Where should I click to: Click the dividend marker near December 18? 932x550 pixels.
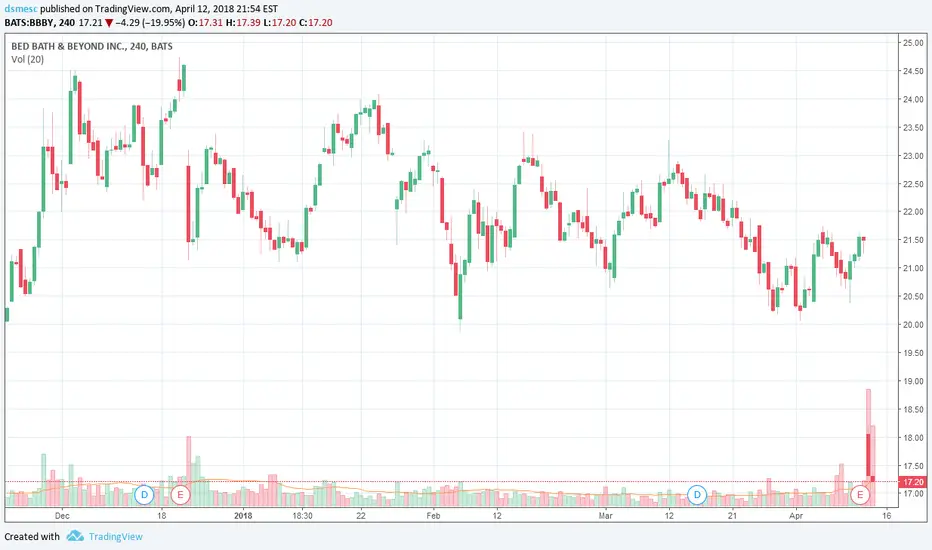pos(144,495)
